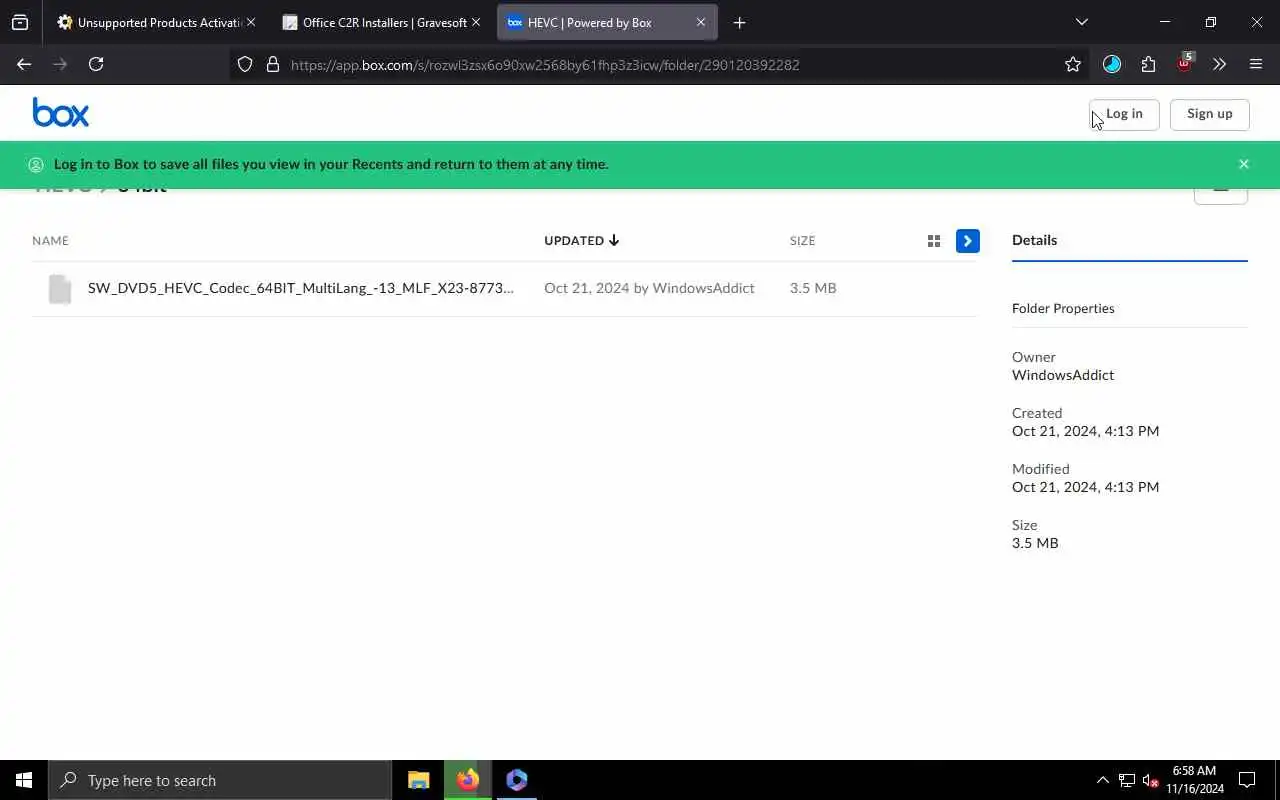Image resolution: width=1280 pixels, height=800 pixels.
Task: Open the muted volume tray icon
Action: pyautogui.click(x=1150, y=780)
